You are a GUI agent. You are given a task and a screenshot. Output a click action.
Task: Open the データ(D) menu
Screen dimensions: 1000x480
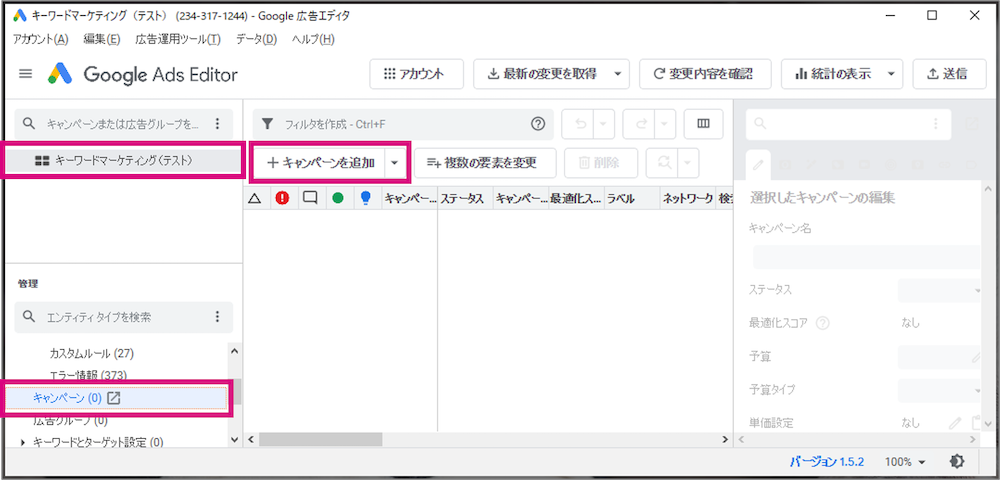coord(256,40)
